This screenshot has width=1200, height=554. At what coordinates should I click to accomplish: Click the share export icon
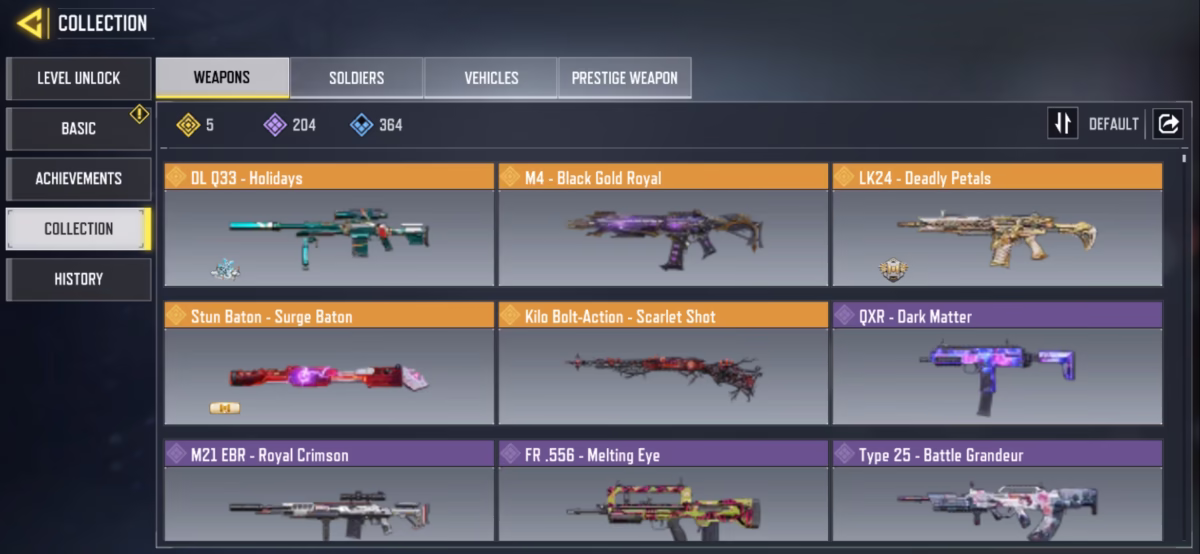pyautogui.click(x=1167, y=124)
